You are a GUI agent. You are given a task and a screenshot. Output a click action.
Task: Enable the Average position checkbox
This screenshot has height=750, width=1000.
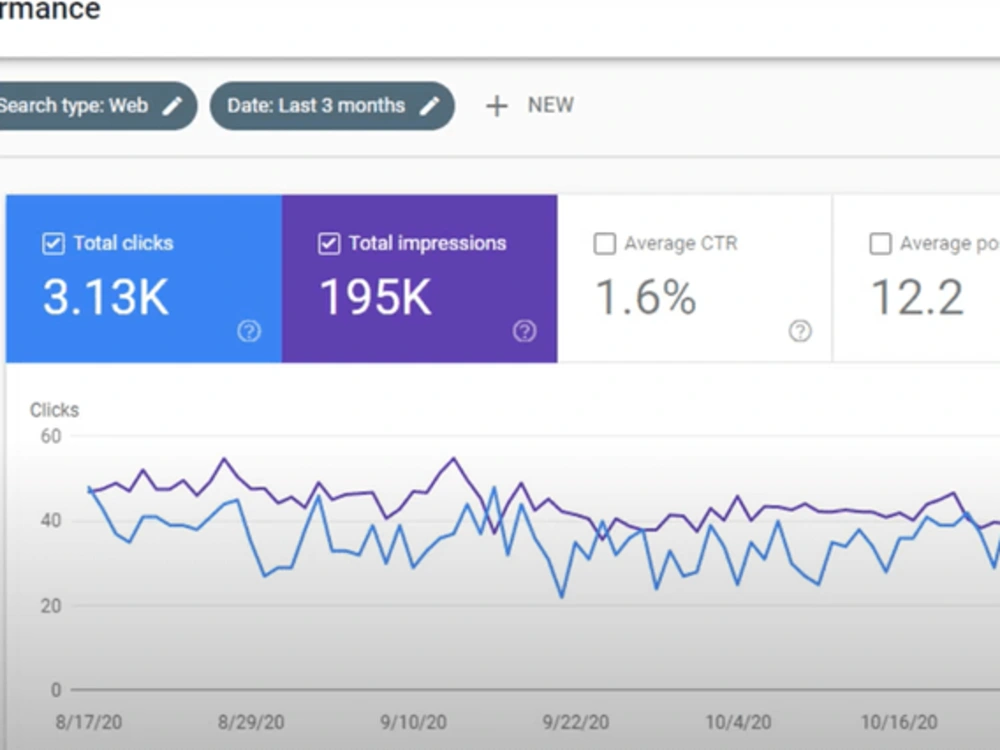(880, 244)
